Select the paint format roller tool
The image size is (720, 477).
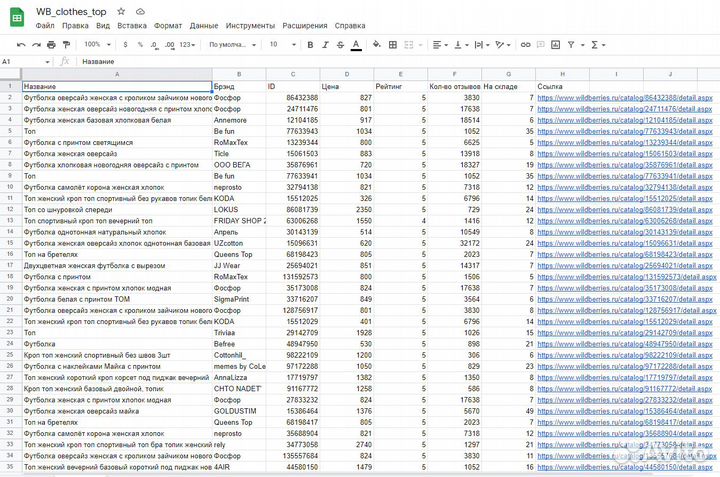[66, 45]
